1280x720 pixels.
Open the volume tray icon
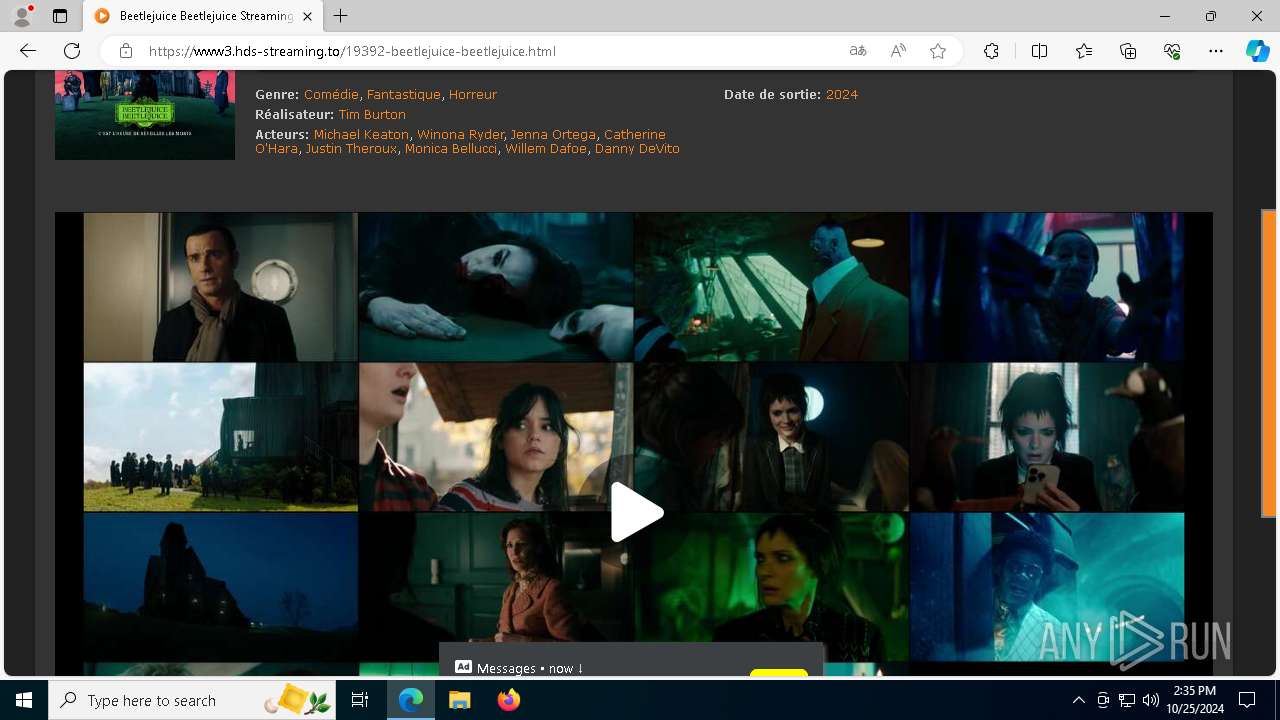tap(1151, 700)
